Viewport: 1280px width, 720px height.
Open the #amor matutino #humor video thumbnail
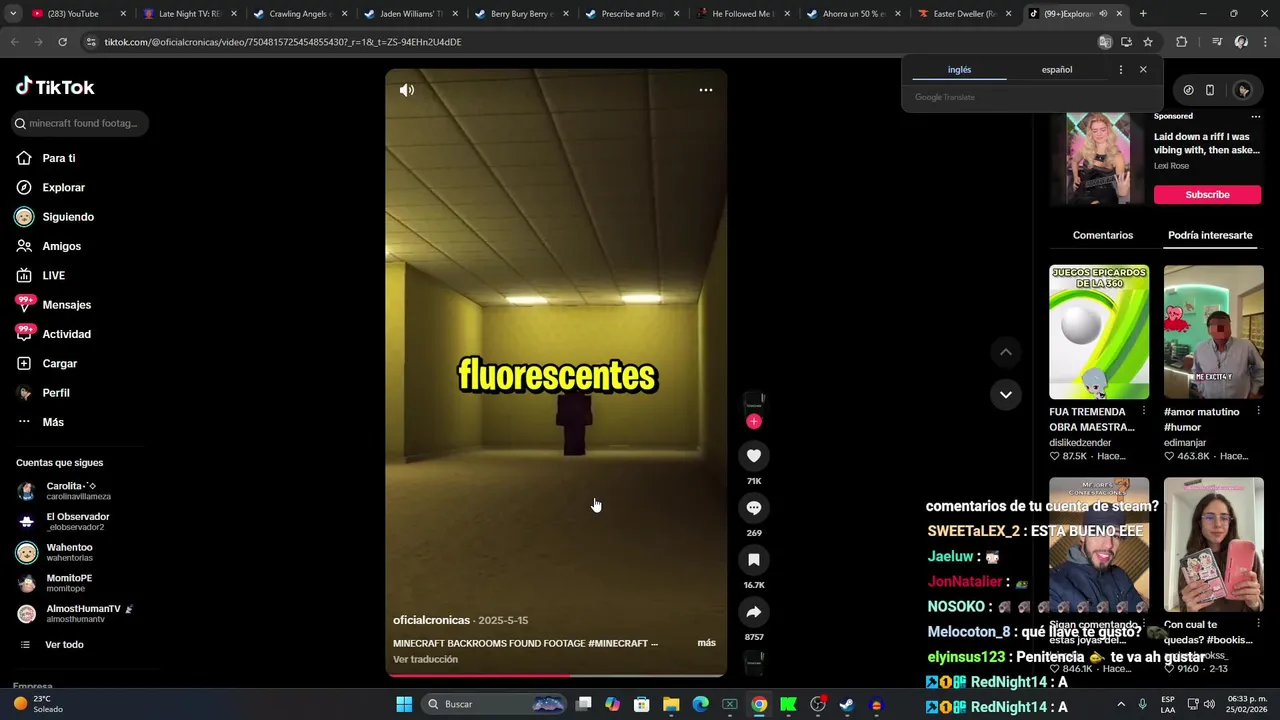[x=1213, y=332]
